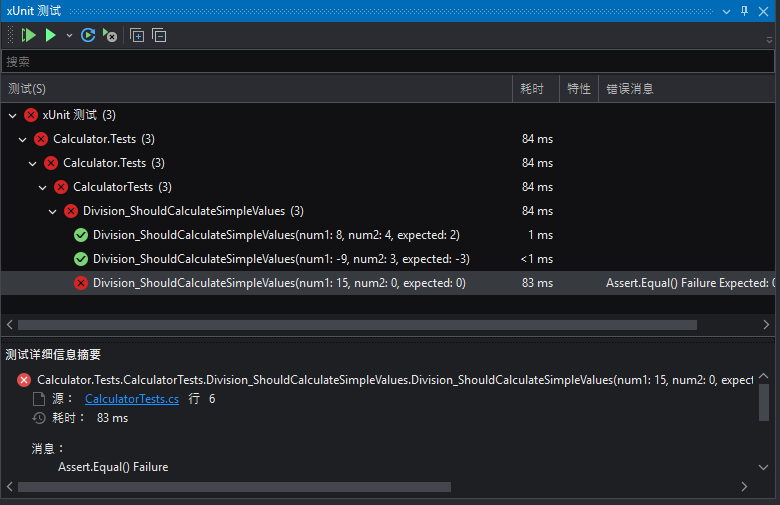
Task: Select passed test num1: -9, num2: 3
Action: click(388, 259)
